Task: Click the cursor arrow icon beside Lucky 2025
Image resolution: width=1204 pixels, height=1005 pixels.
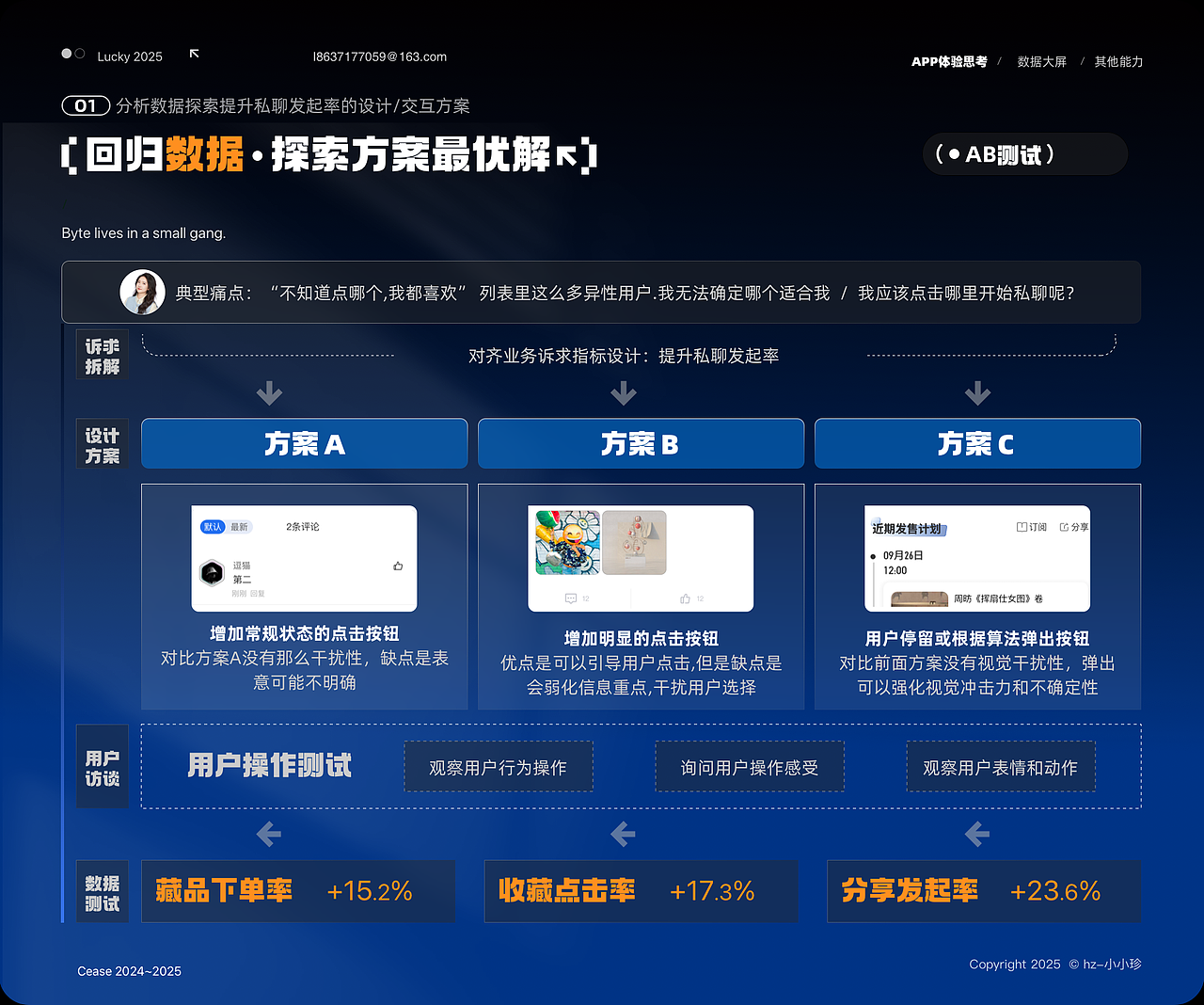Action: pyautogui.click(x=194, y=54)
